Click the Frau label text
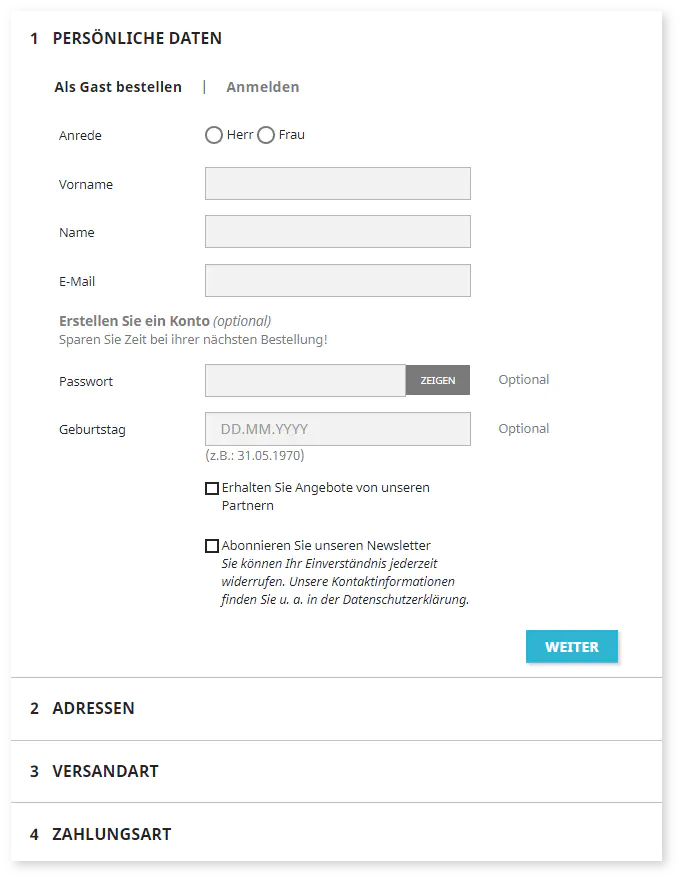 click(292, 135)
